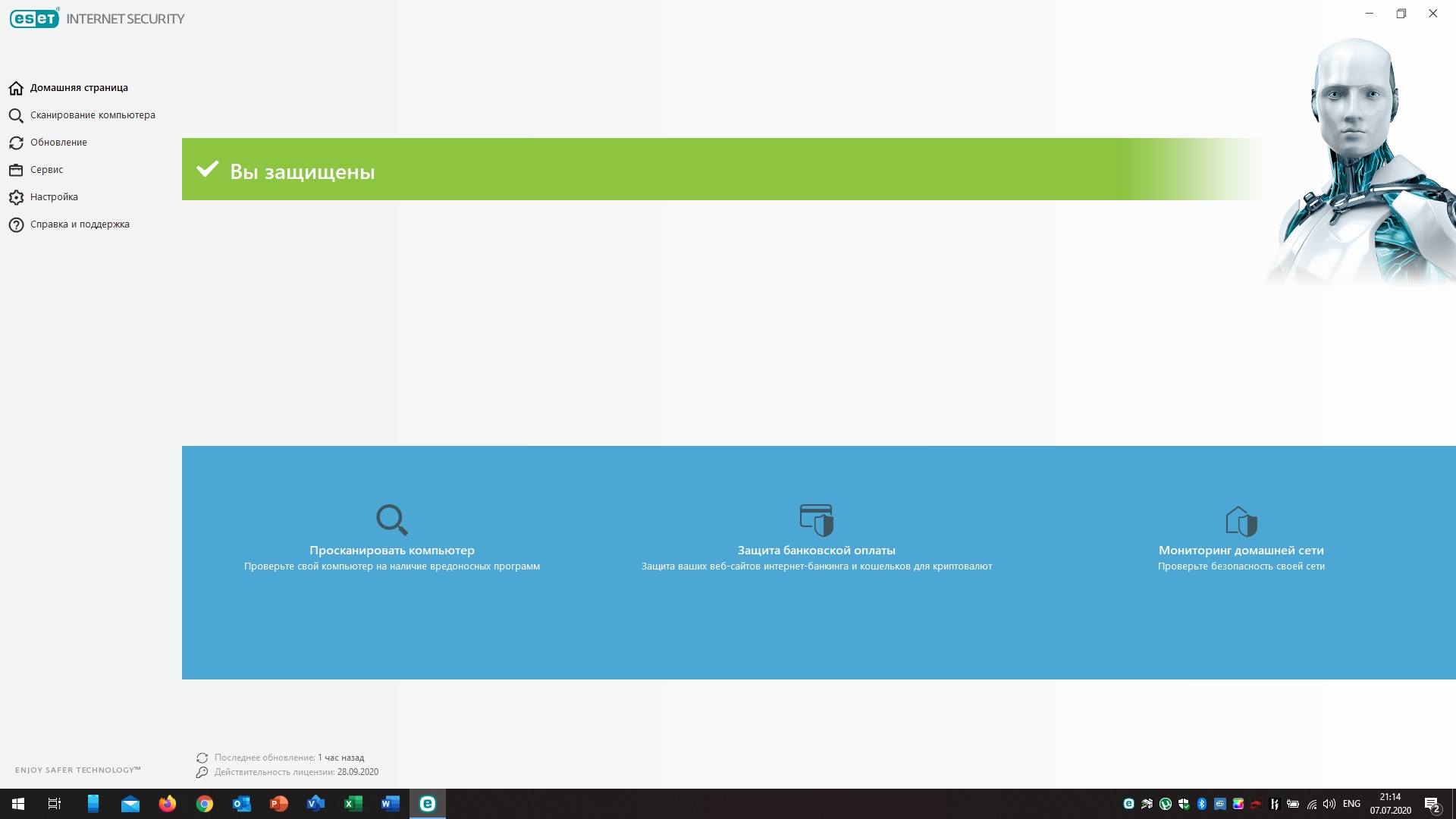The width and height of the screenshot is (1456, 819).
Task: Click the ENG language indicator in tray
Action: pos(1351,804)
